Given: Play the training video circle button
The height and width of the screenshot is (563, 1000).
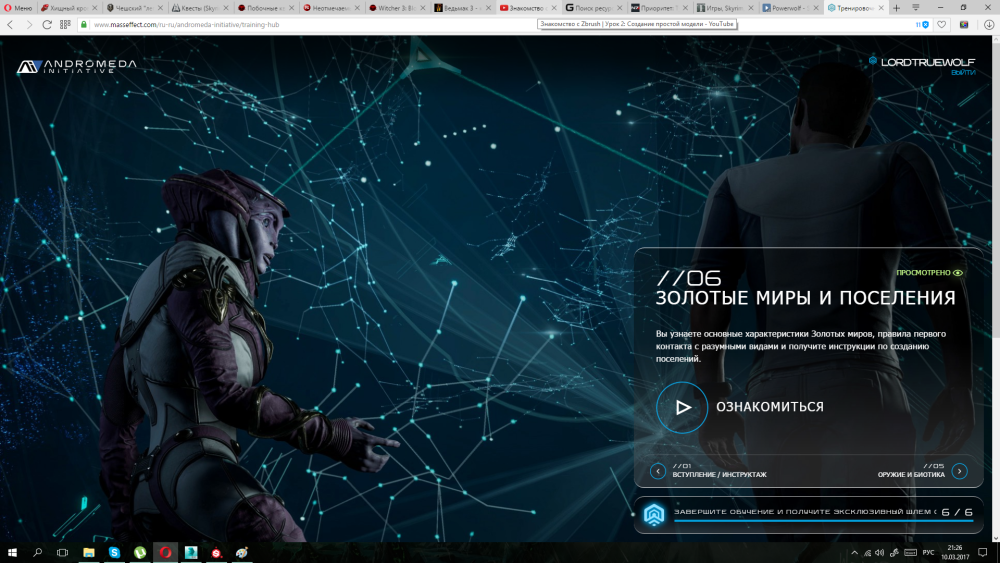Looking at the screenshot, I should pyautogui.click(x=682, y=407).
